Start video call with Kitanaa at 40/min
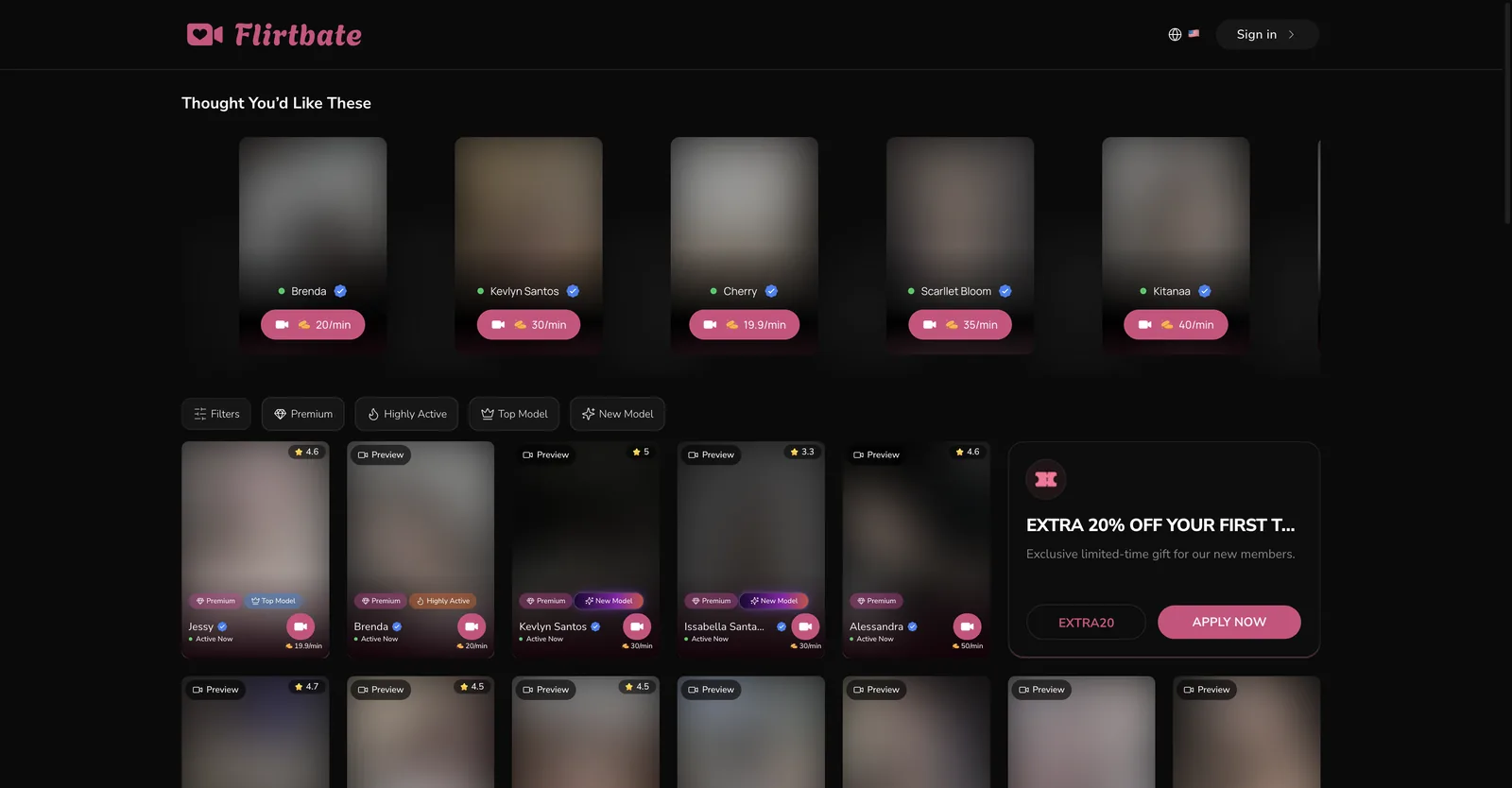1512x788 pixels. (x=1176, y=324)
